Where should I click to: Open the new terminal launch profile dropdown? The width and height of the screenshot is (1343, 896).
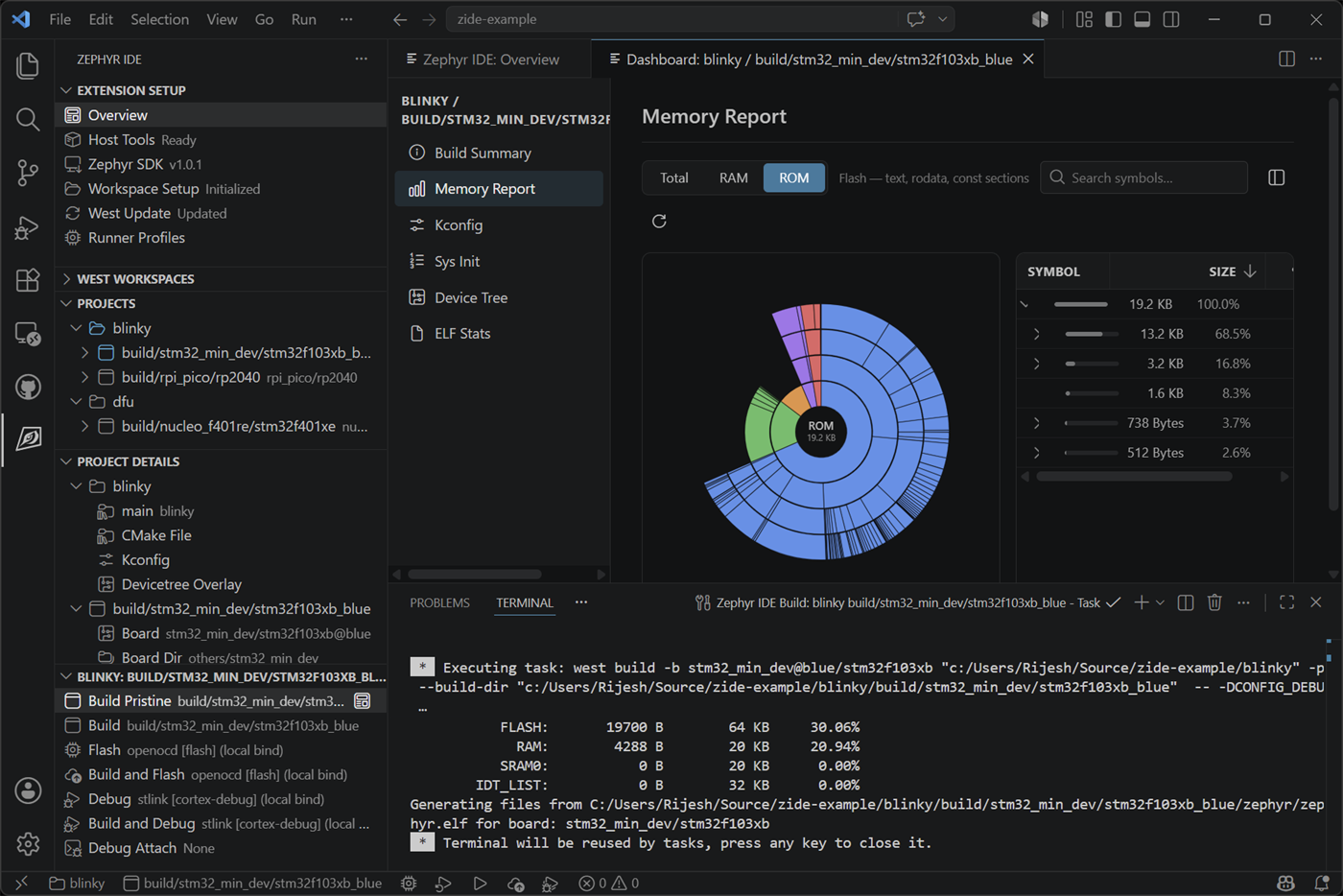coord(1160,602)
